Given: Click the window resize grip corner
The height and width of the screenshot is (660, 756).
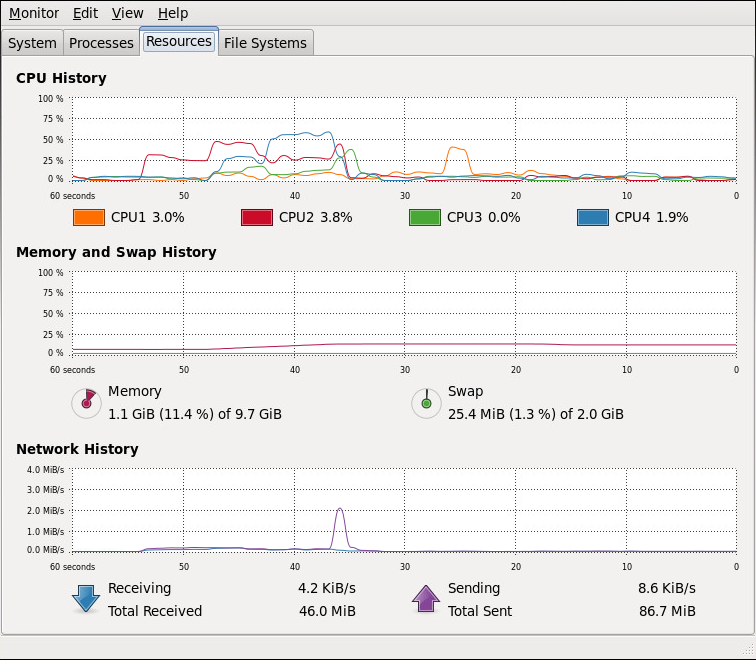Looking at the screenshot, I should [746, 649].
